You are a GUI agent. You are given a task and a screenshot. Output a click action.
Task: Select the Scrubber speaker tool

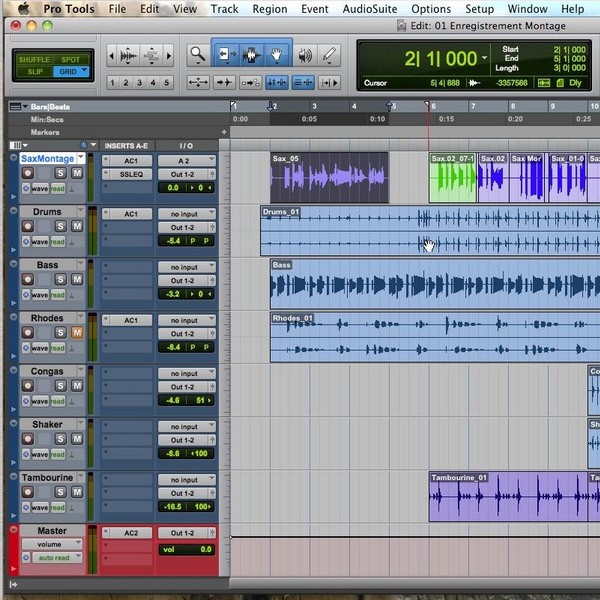(303, 54)
